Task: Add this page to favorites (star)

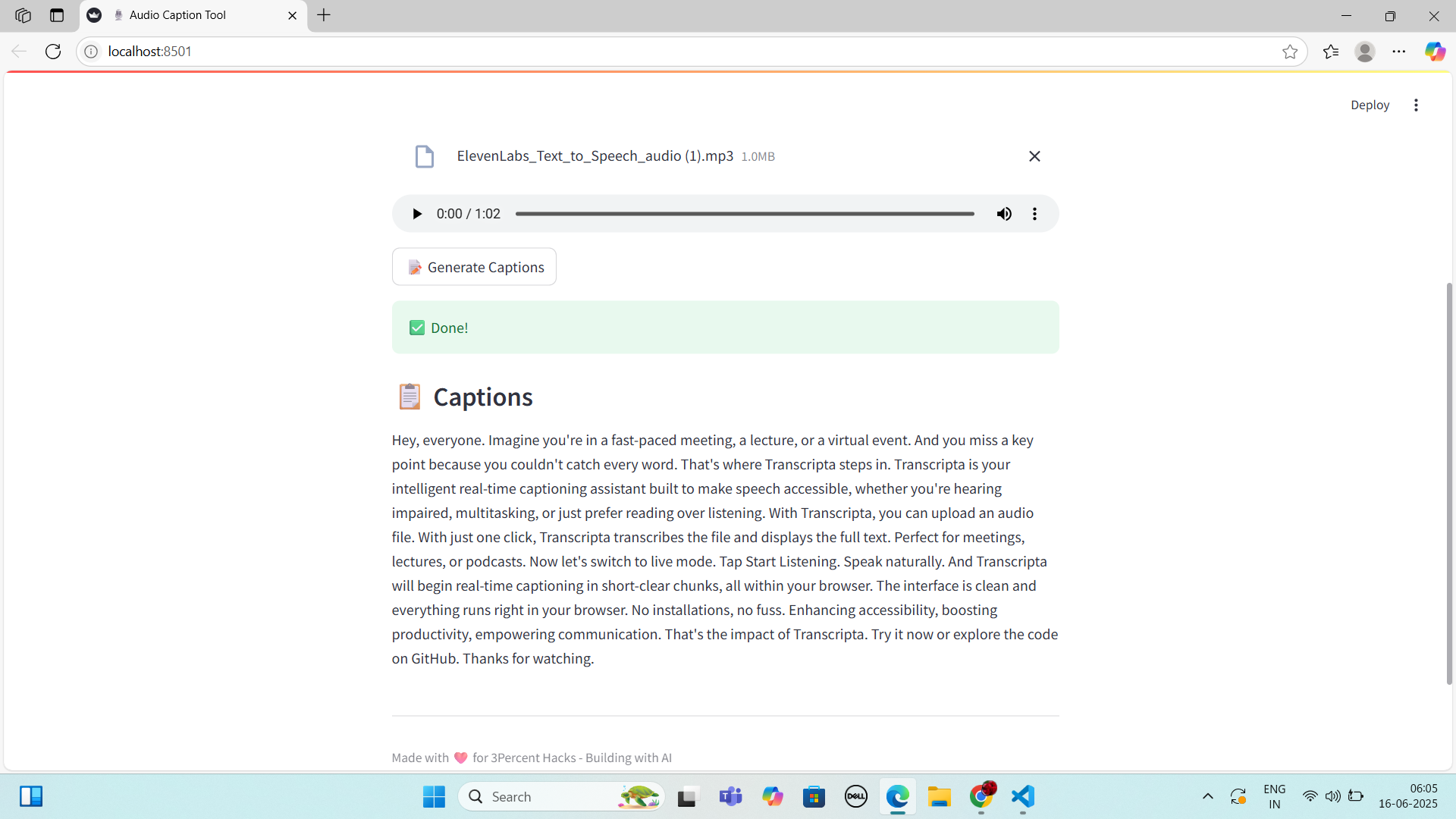Action: 1290,52
